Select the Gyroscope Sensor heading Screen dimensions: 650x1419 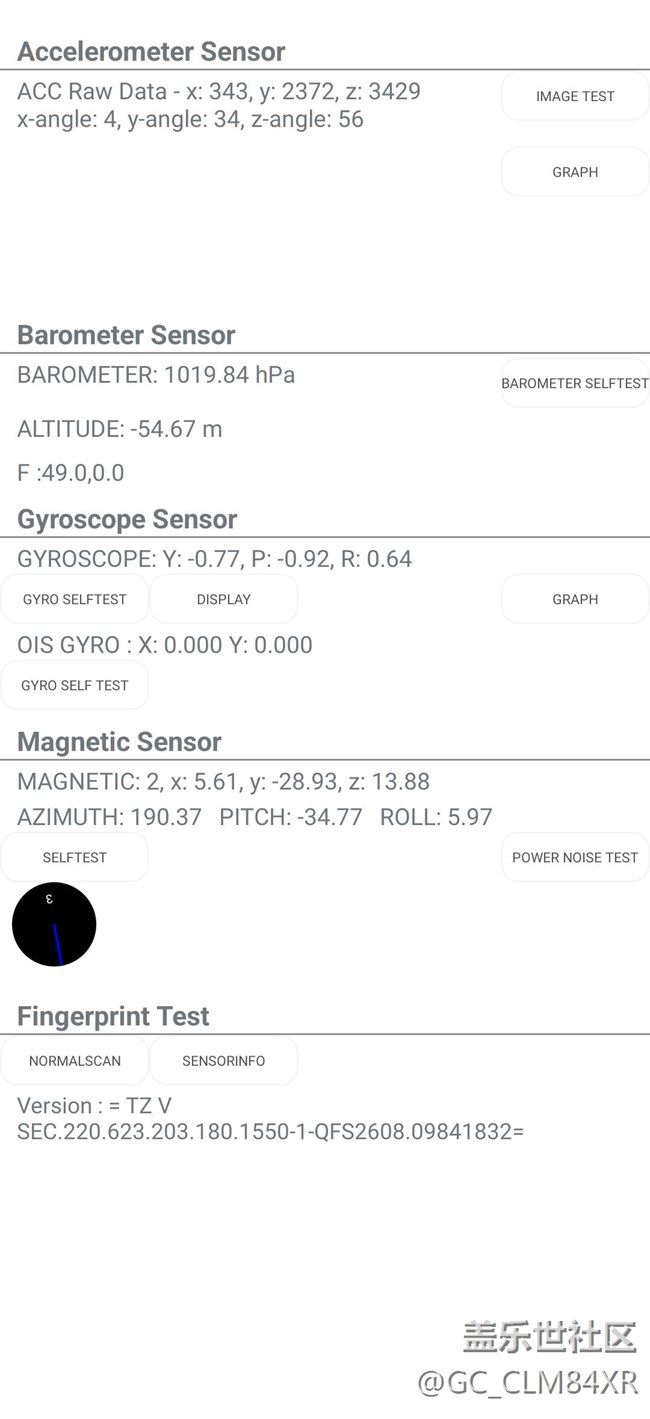[x=127, y=519]
